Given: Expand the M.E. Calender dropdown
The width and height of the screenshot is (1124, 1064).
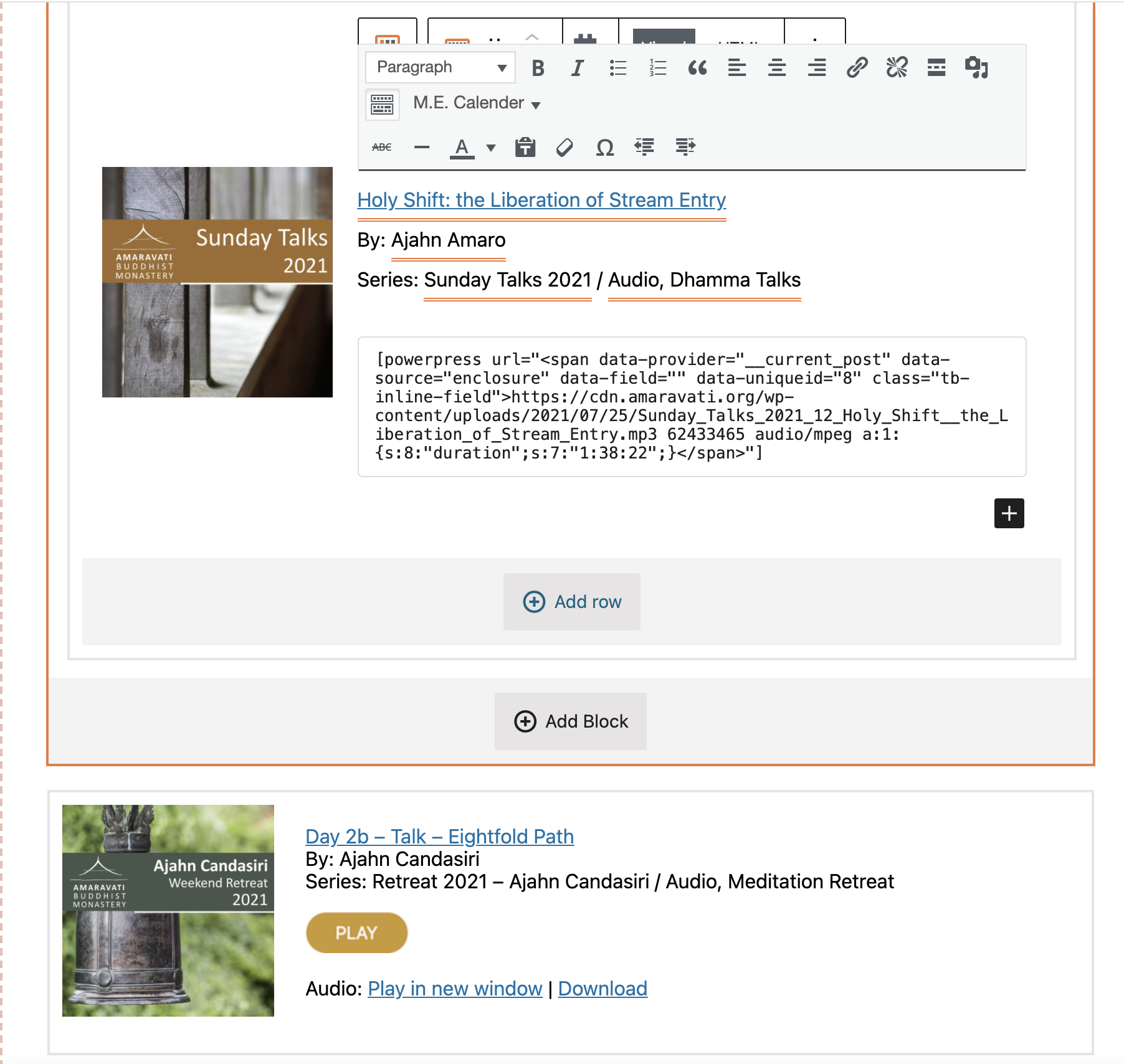Looking at the screenshot, I should [477, 103].
